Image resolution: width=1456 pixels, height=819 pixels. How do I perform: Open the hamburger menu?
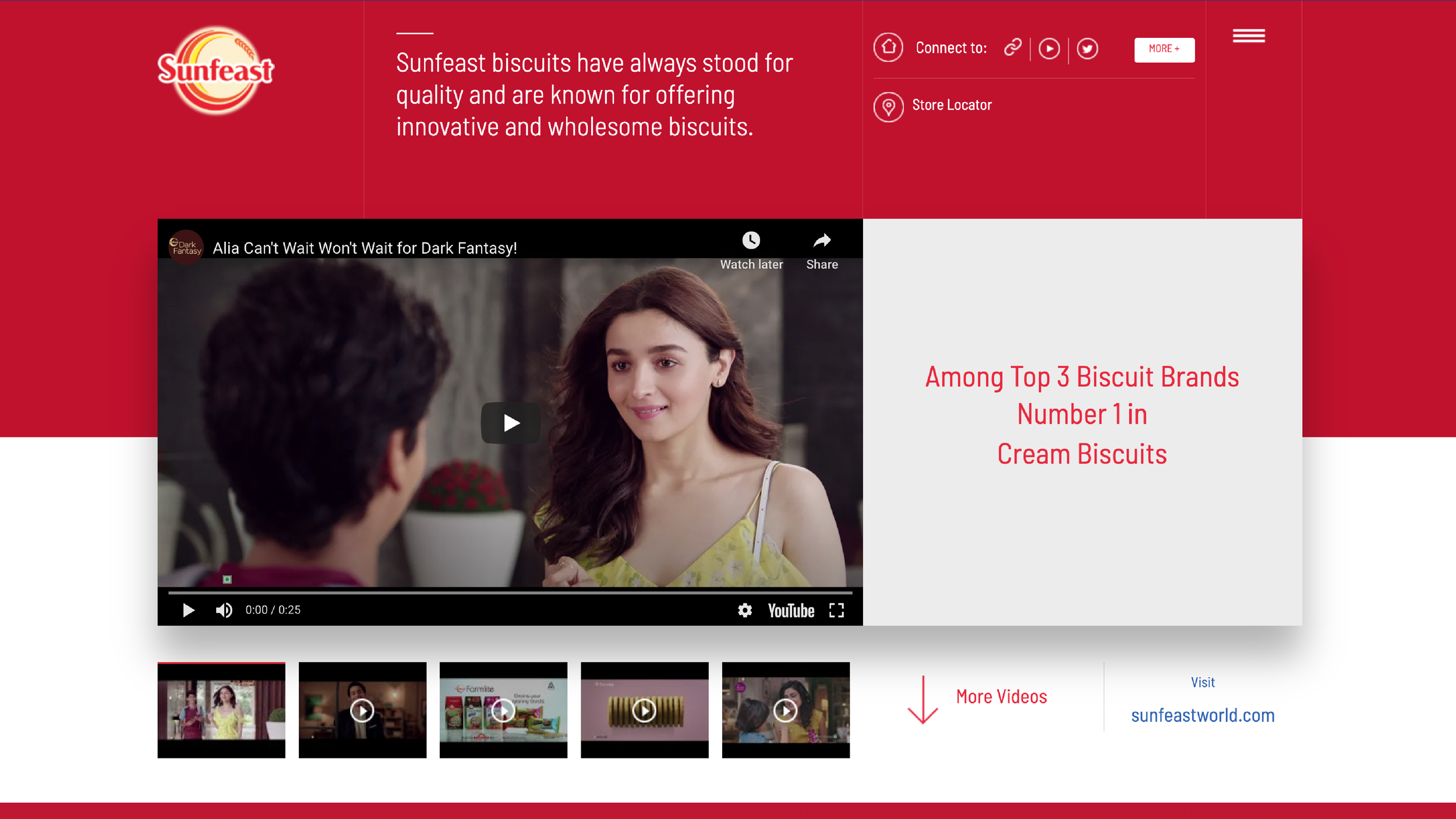tap(1249, 36)
